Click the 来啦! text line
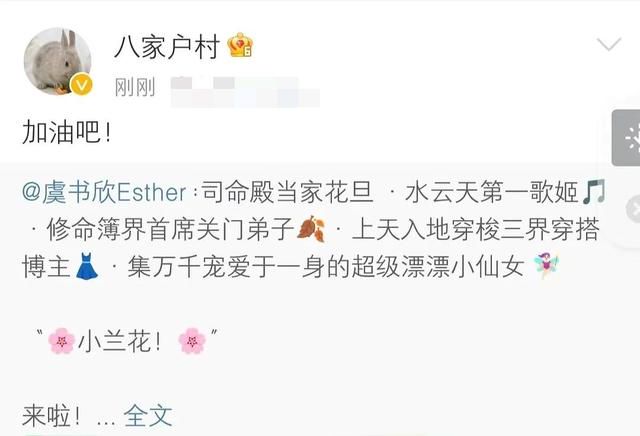Image resolution: width=640 pixels, height=436 pixels. pyautogui.click(x=51, y=416)
